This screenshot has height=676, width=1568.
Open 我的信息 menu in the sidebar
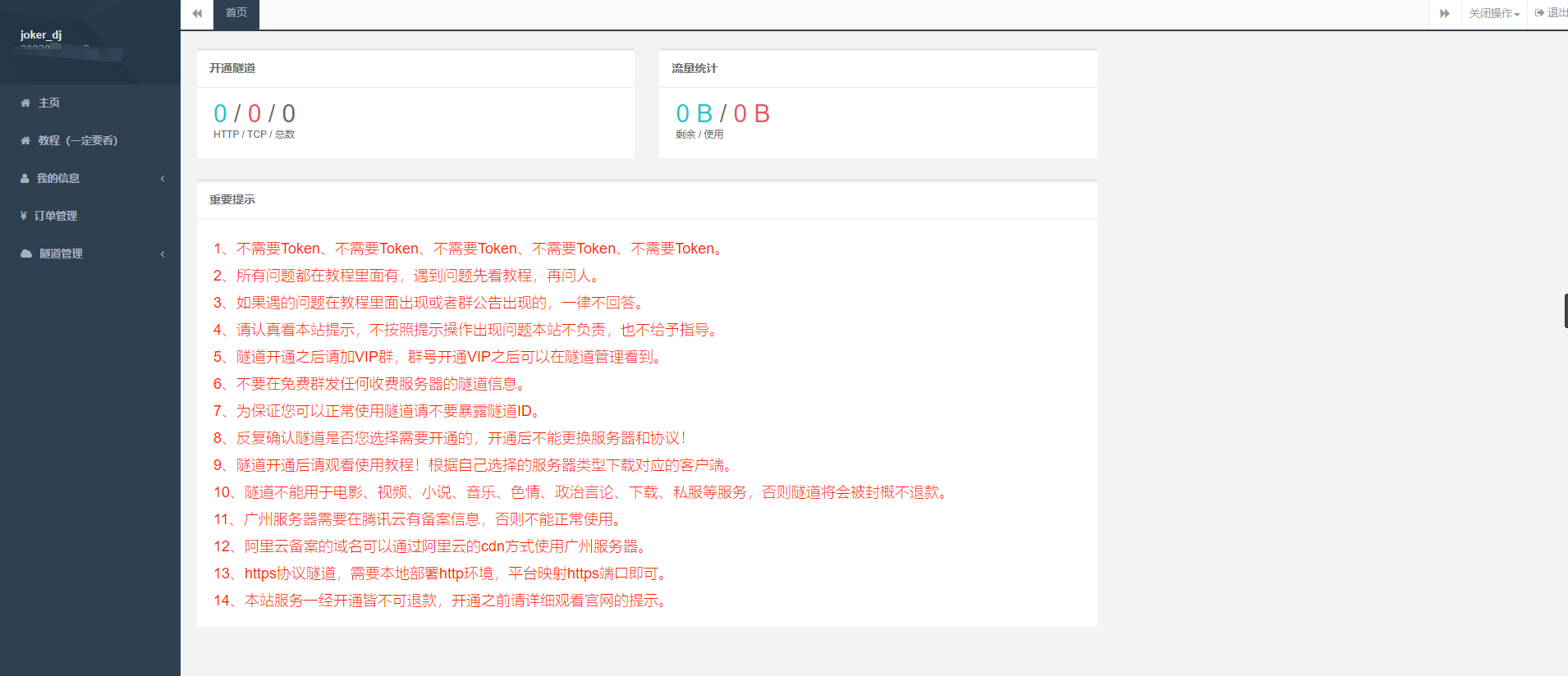pyautogui.click(x=90, y=178)
